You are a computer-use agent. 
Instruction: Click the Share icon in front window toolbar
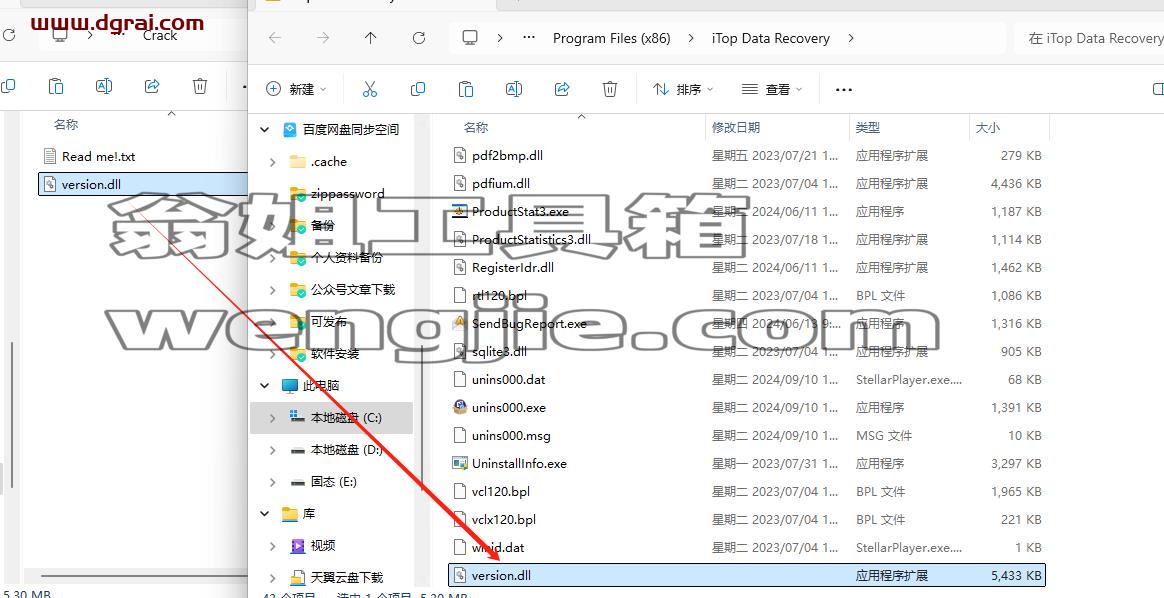(562, 89)
